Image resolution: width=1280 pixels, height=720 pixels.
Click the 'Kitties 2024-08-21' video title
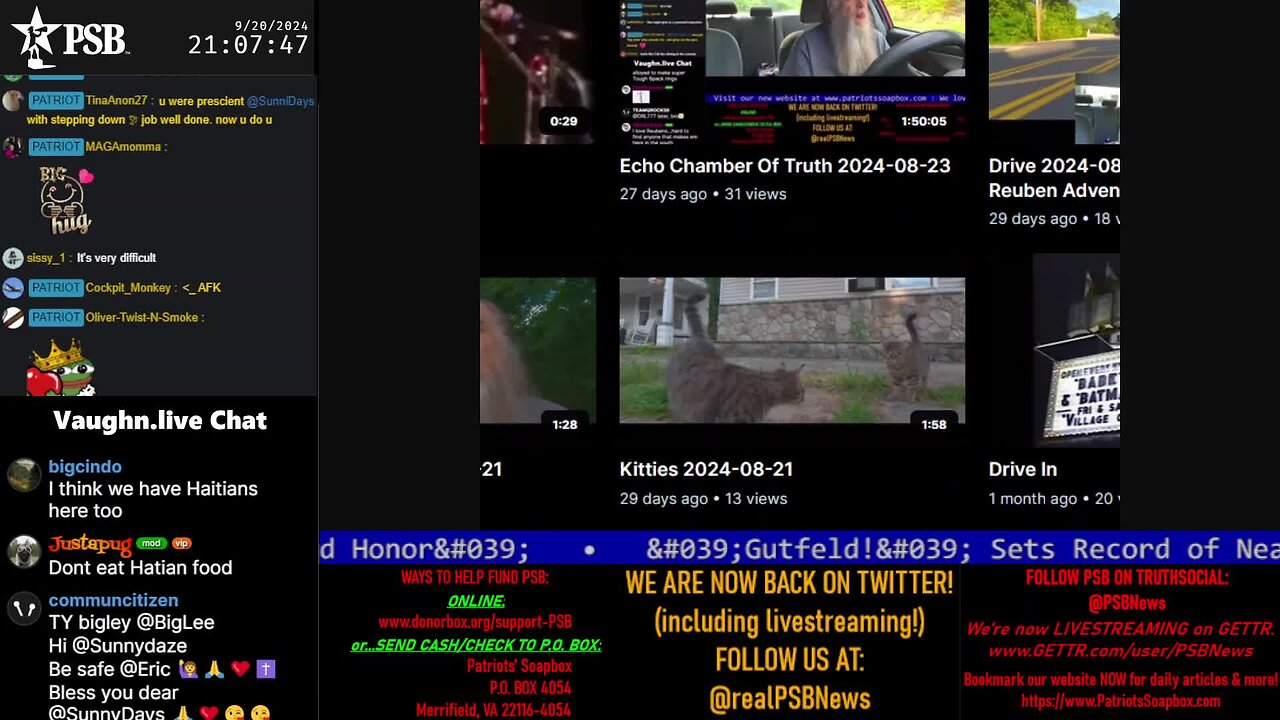pyautogui.click(x=706, y=469)
